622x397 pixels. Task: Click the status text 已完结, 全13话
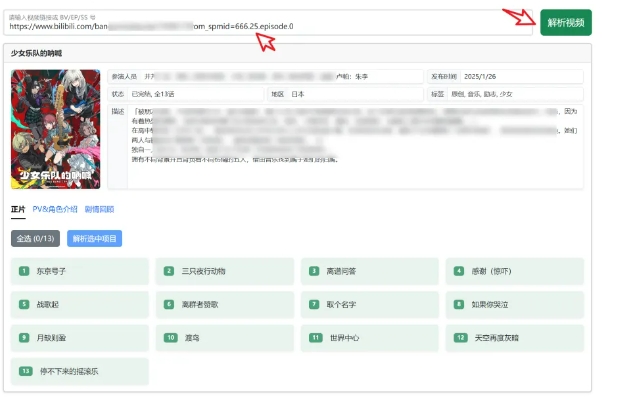153,94
